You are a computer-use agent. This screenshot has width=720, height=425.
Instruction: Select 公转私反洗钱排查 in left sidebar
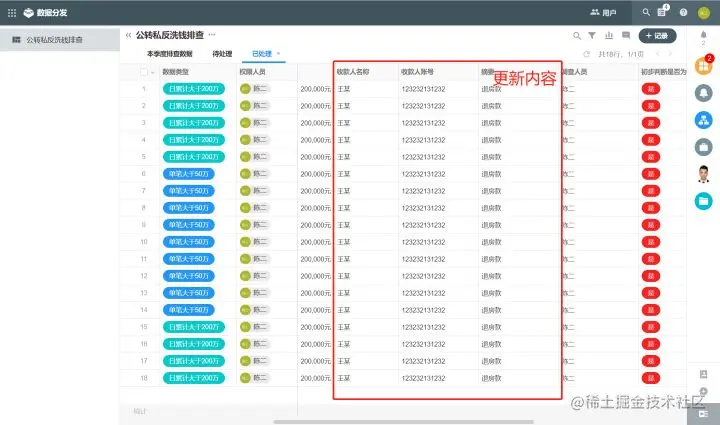click(x=60, y=40)
